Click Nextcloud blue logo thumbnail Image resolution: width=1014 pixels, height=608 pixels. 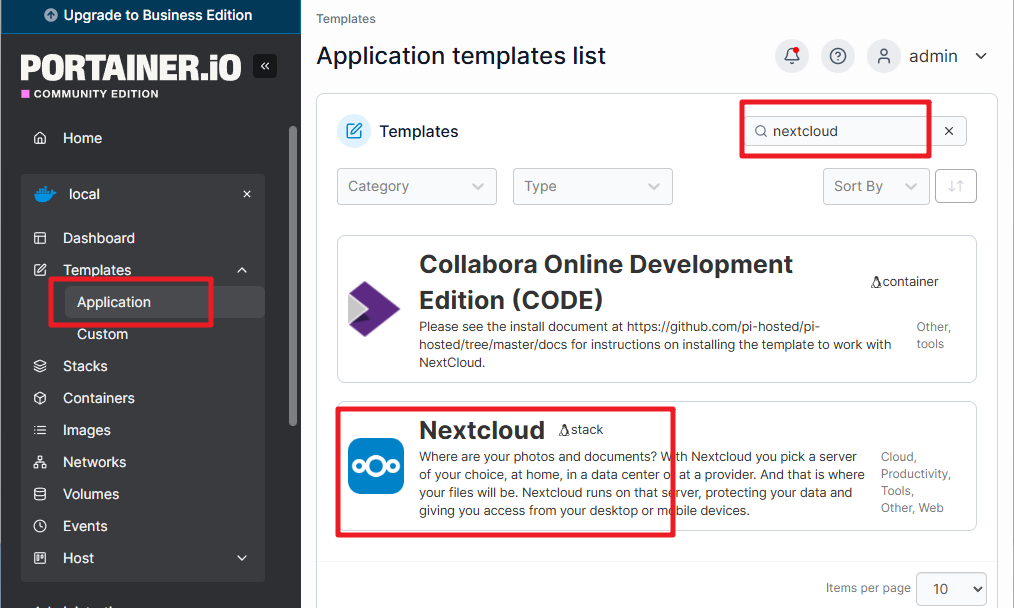pos(376,466)
